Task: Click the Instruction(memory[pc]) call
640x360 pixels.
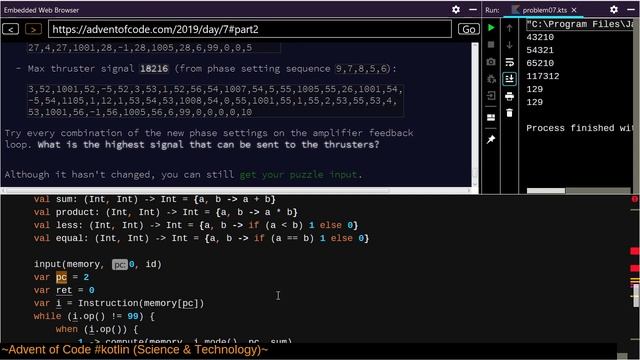Action: (x=141, y=303)
